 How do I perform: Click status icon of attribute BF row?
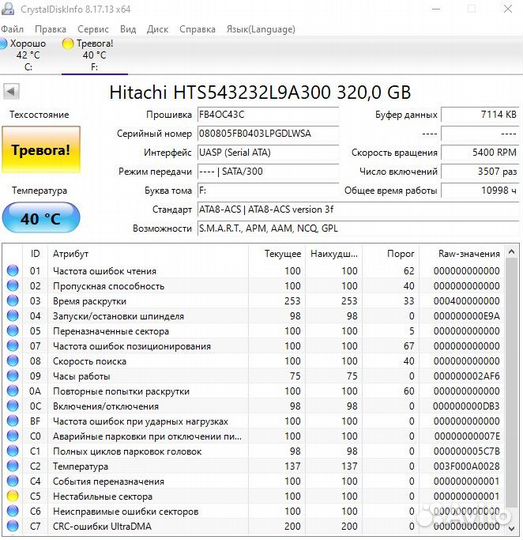(13, 421)
